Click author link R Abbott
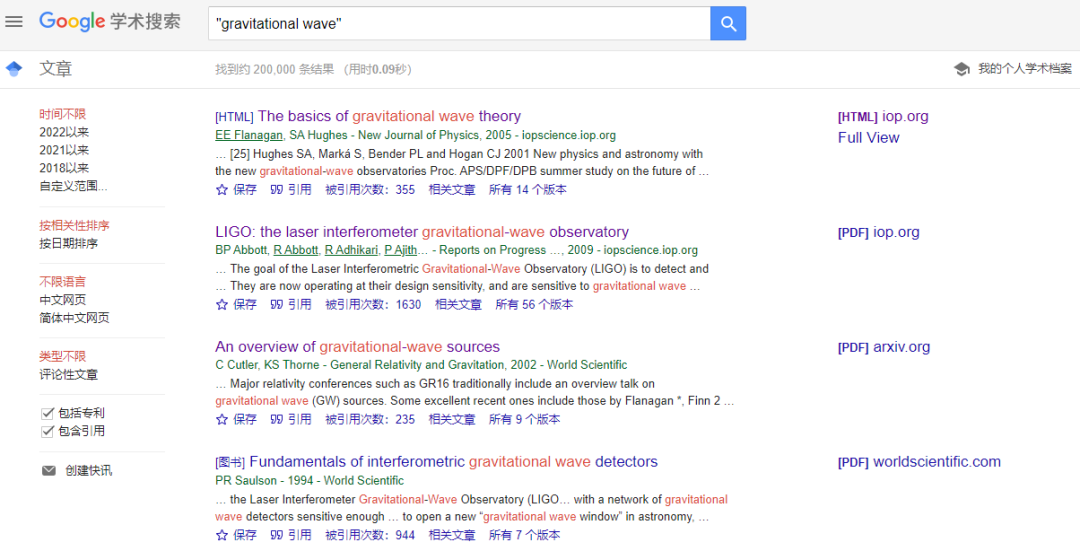The height and width of the screenshot is (551, 1080). pyautogui.click(x=296, y=250)
